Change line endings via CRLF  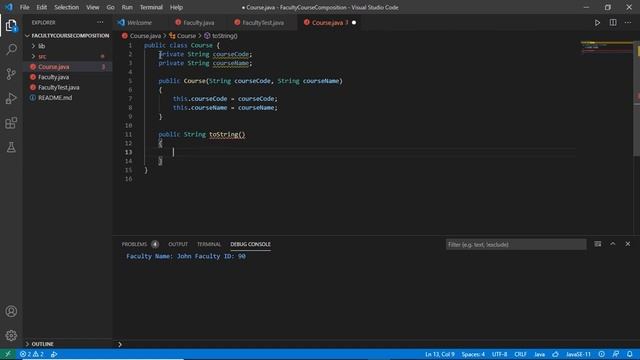click(520, 354)
